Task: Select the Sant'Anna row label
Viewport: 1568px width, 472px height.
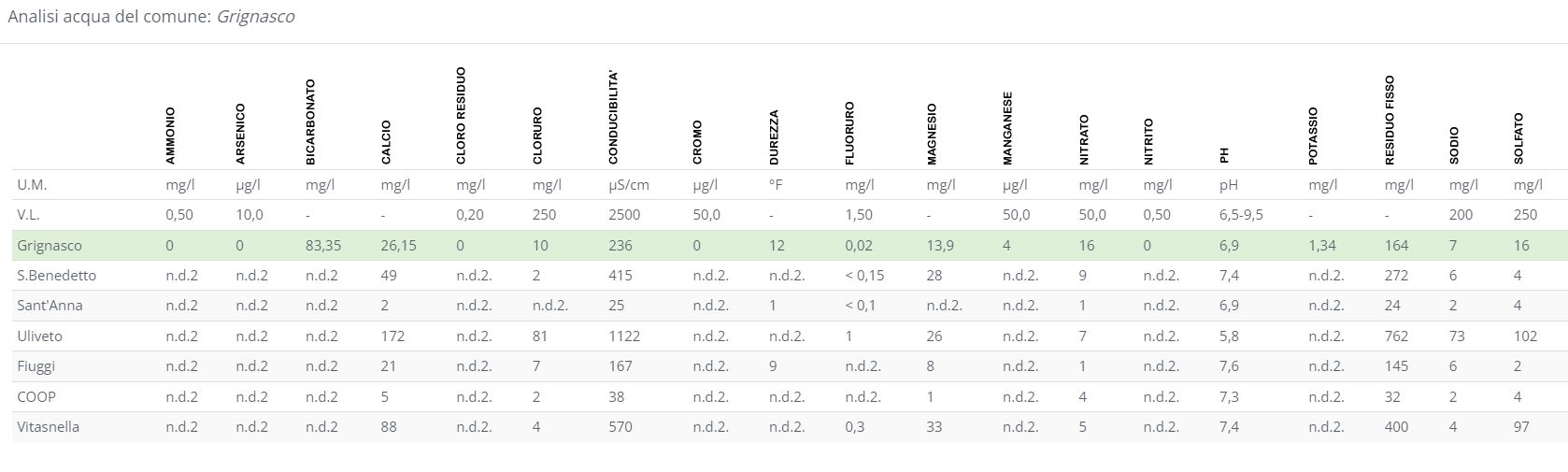Action: [x=50, y=306]
